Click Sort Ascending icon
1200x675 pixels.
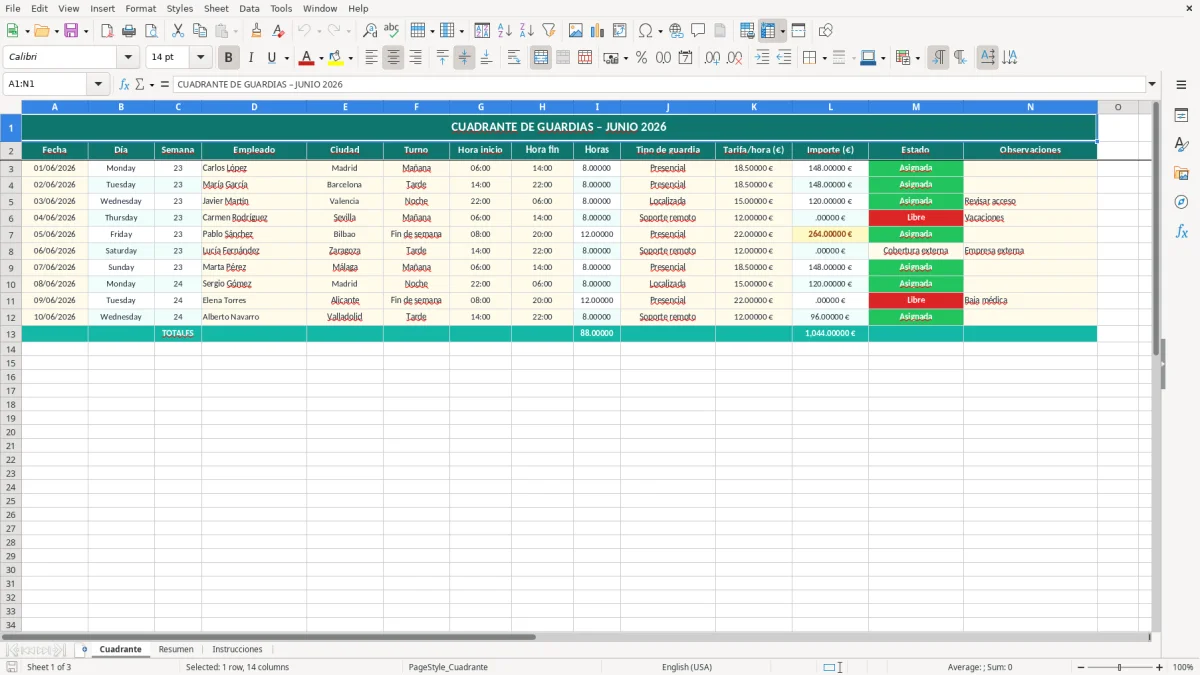click(x=504, y=31)
